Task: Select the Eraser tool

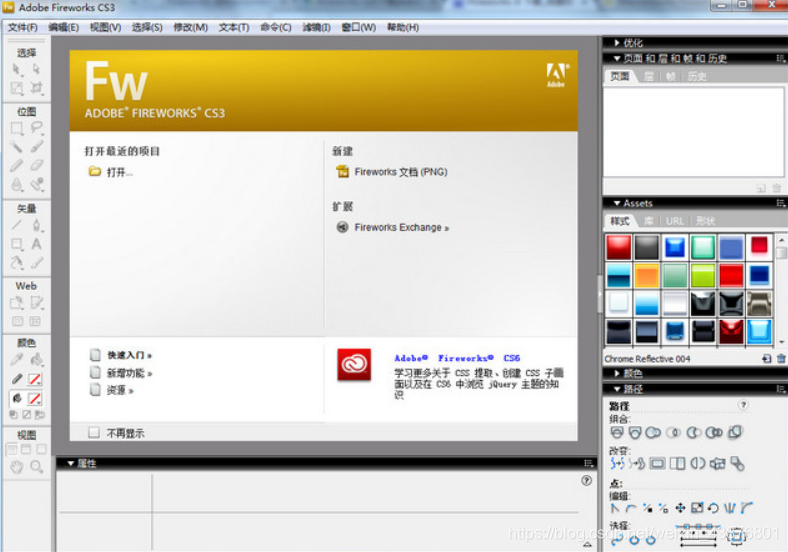Action: pos(36,165)
